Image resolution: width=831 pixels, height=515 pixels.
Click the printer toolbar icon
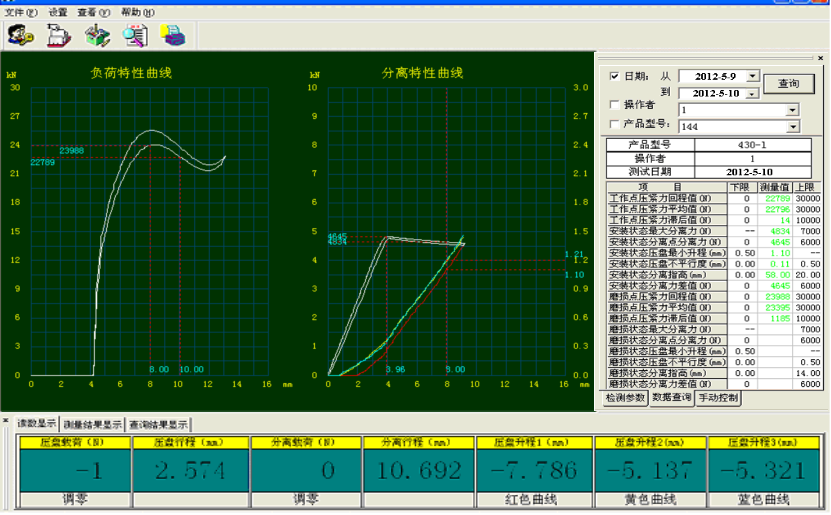174,36
